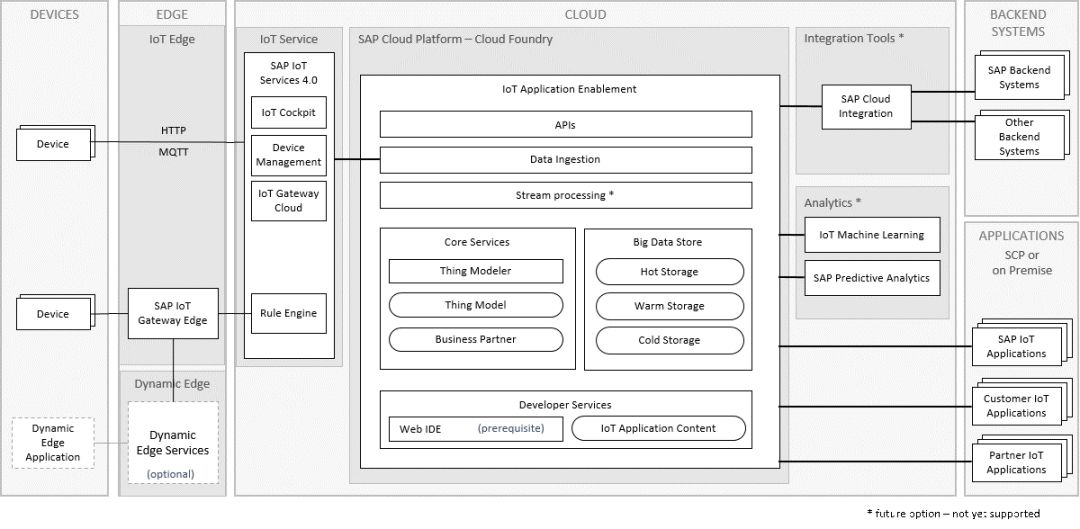Click the Big Data Store title
1080x529 pixels.
[667, 242]
